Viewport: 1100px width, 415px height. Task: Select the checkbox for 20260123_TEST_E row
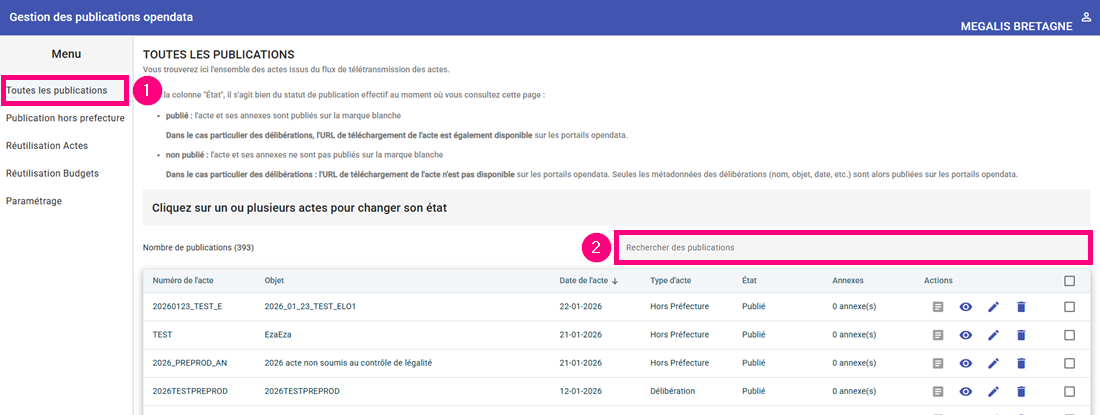(1070, 307)
